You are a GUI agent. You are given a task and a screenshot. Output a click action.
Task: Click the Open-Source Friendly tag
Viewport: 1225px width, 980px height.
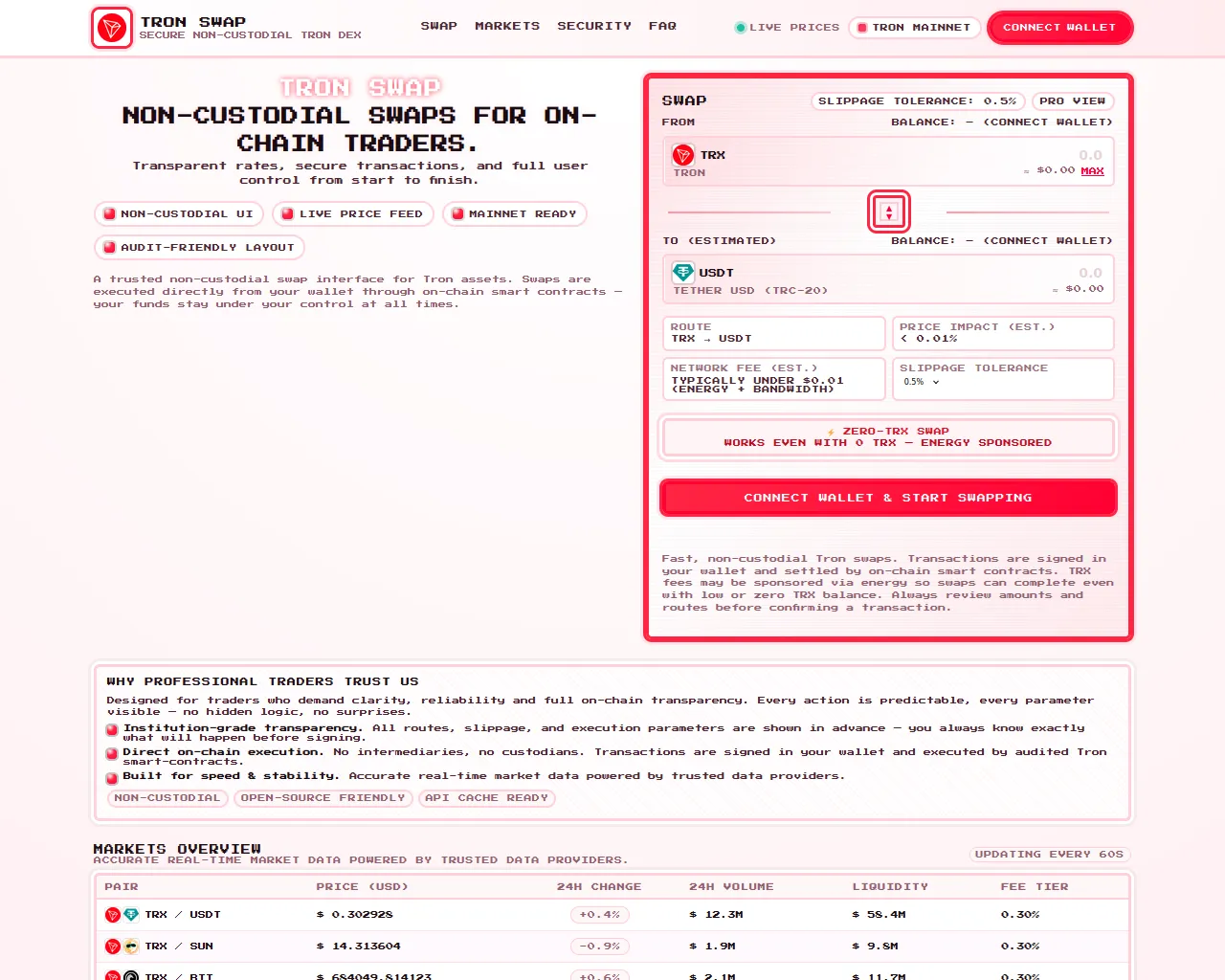(x=323, y=798)
